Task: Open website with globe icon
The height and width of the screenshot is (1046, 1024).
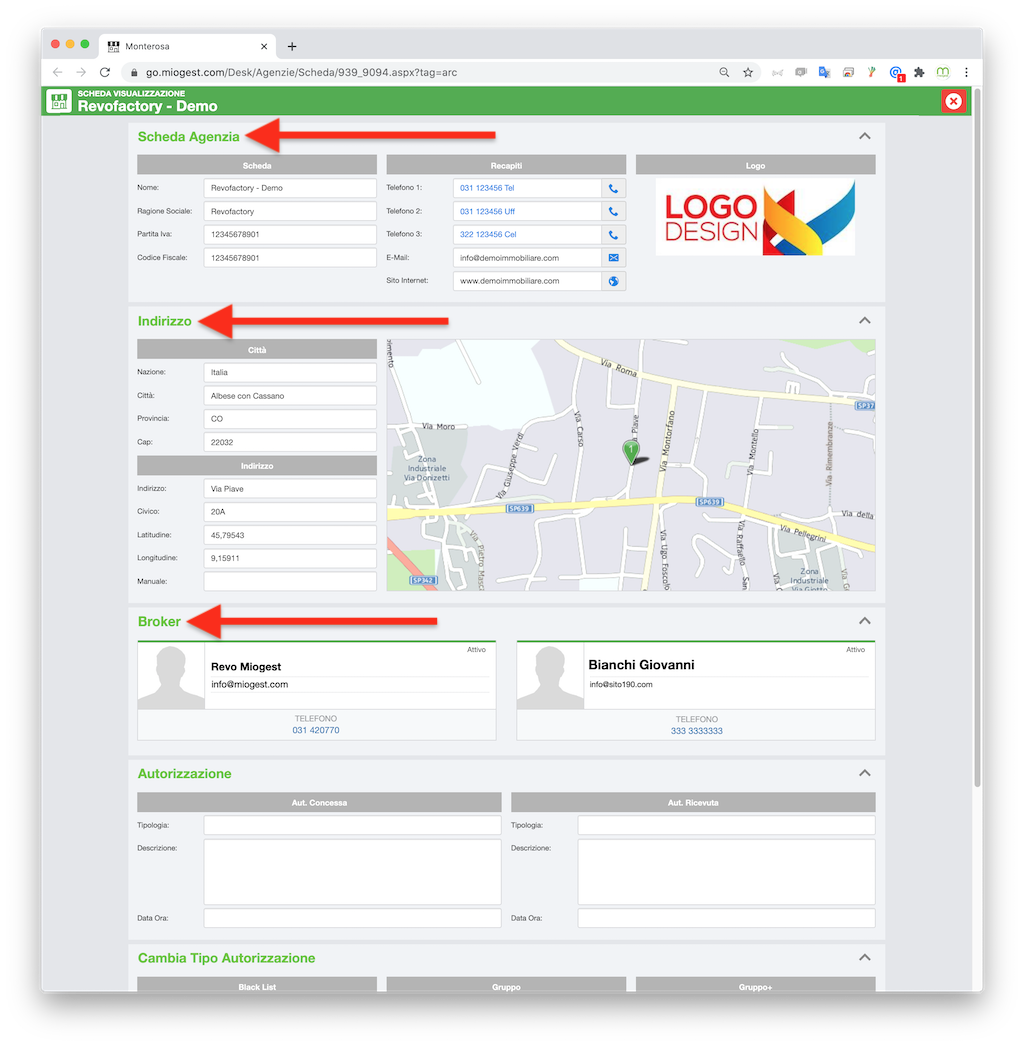Action: pyautogui.click(x=613, y=281)
